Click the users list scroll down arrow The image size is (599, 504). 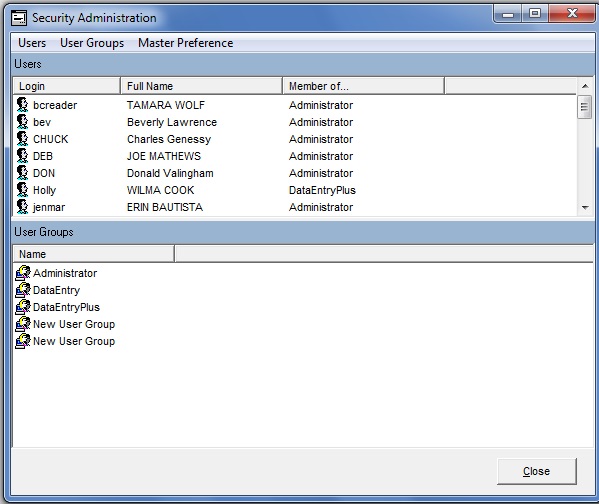(x=585, y=207)
